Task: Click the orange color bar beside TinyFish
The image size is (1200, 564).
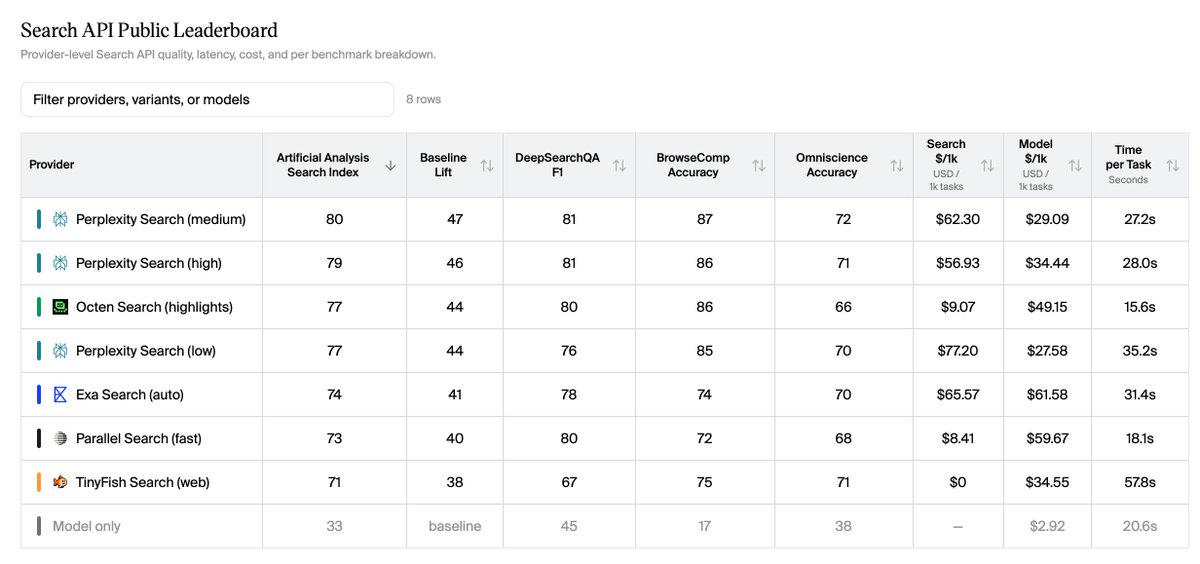Action: pyautogui.click(x=38, y=482)
